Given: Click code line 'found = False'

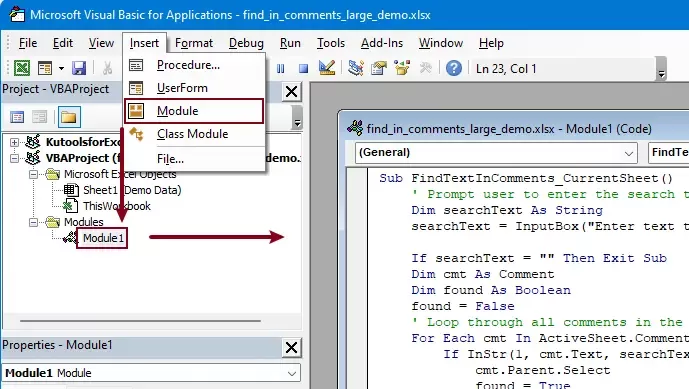Looking at the screenshot, I should pos(463,306).
